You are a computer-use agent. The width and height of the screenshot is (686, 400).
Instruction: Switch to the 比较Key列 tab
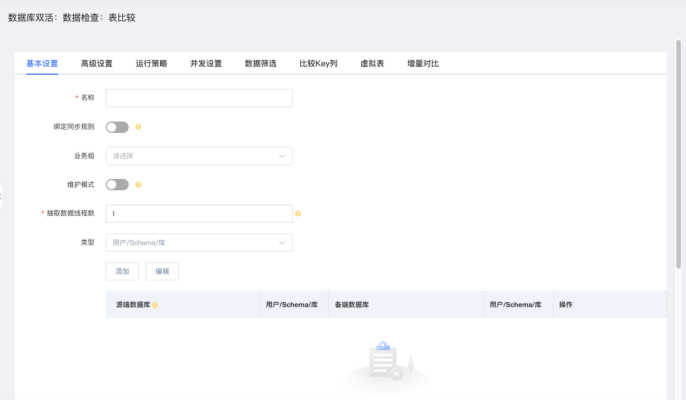tap(318, 63)
